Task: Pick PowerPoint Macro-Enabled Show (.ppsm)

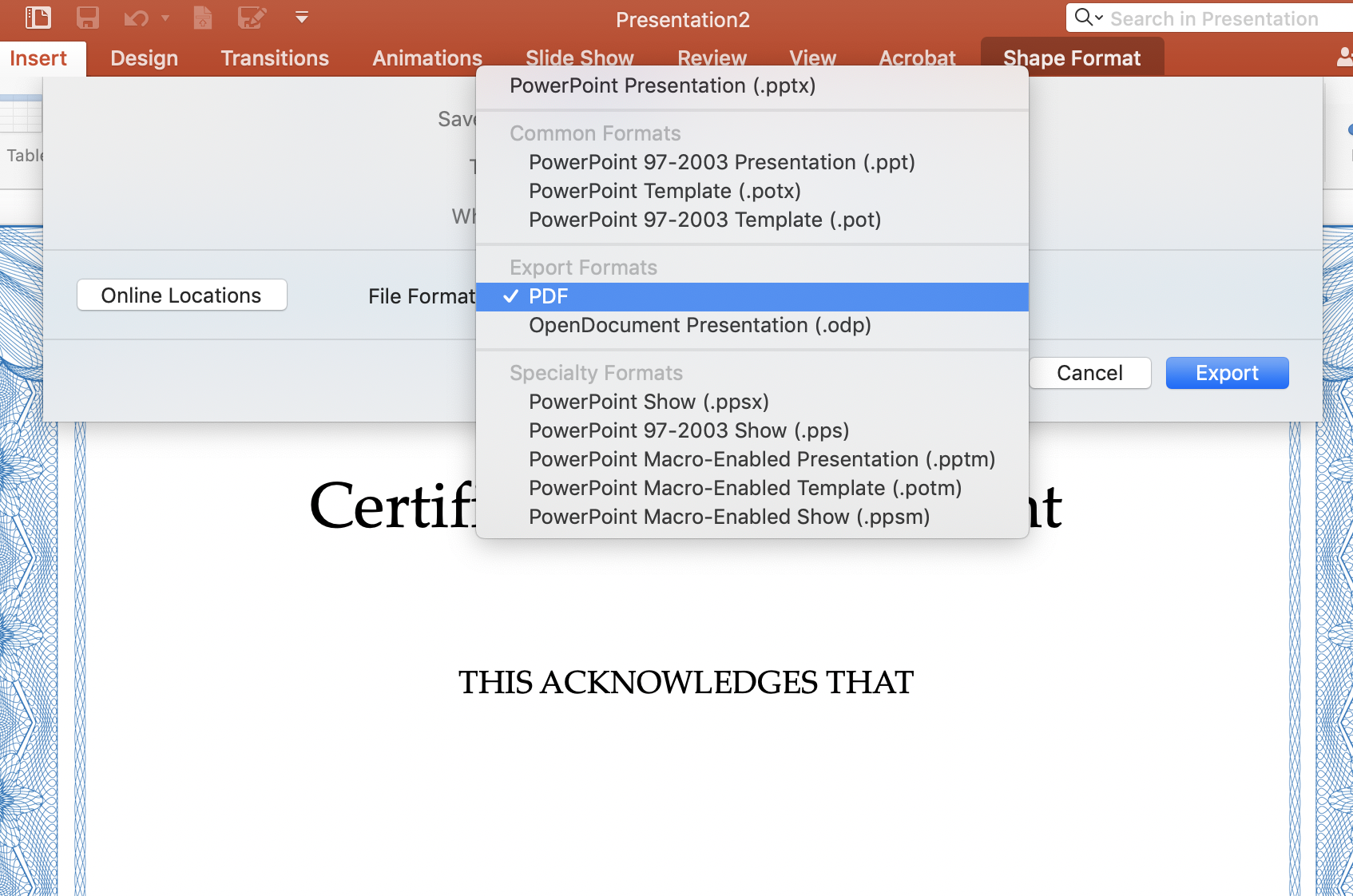Action: [752, 517]
